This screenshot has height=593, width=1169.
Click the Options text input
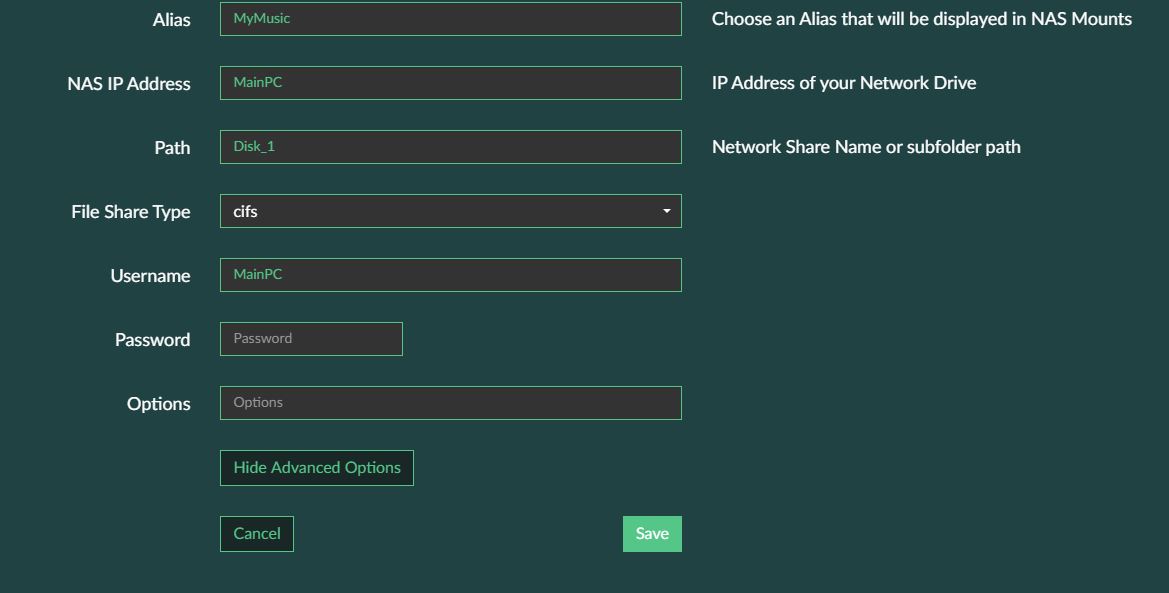[x=450, y=403]
